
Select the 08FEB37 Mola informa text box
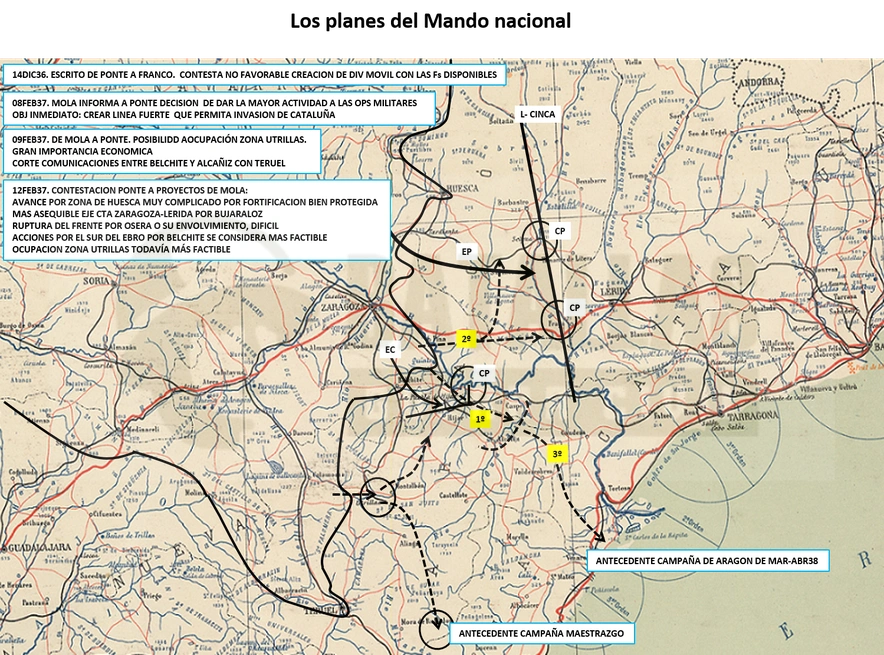(219, 109)
